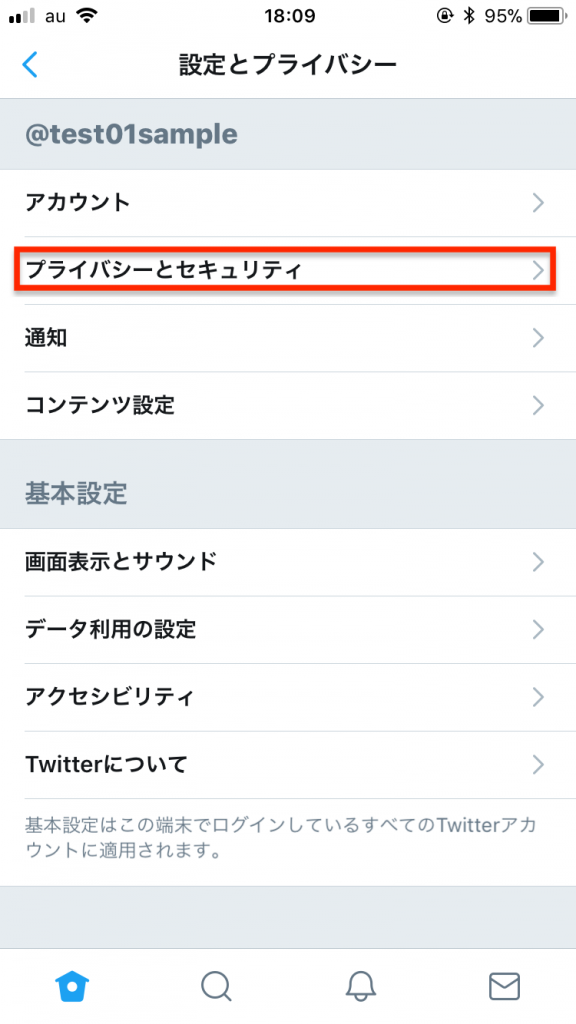576x1024 pixels.
Task: Tap the Wi-Fi status icon
Action: (x=86, y=16)
